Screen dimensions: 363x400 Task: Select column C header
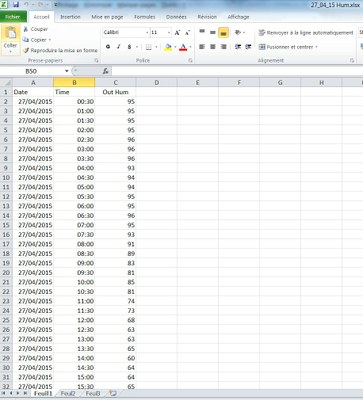pyautogui.click(x=115, y=82)
